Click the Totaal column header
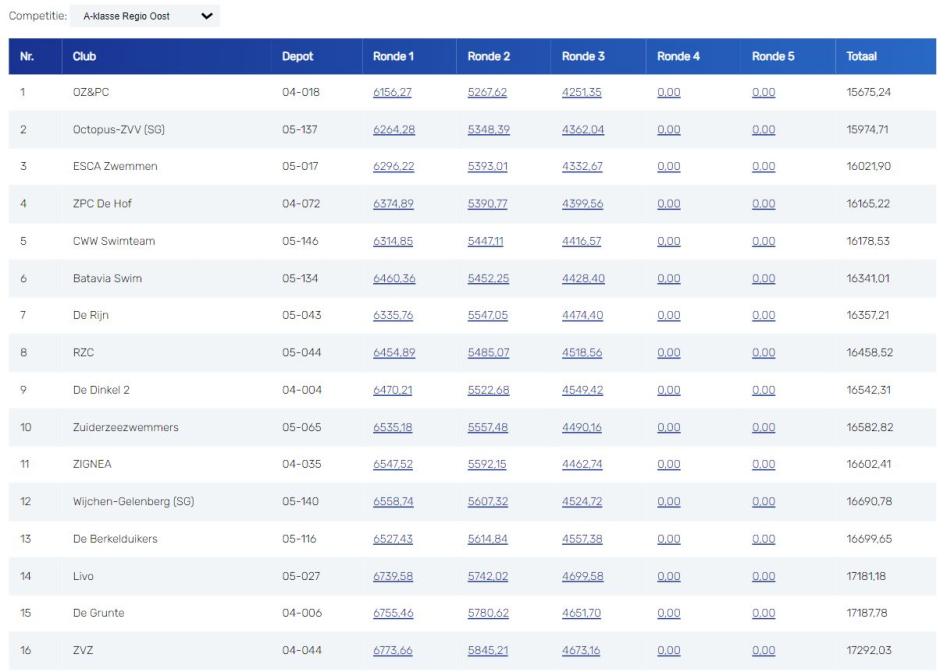This screenshot has height=672, width=940. click(x=862, y=57)
